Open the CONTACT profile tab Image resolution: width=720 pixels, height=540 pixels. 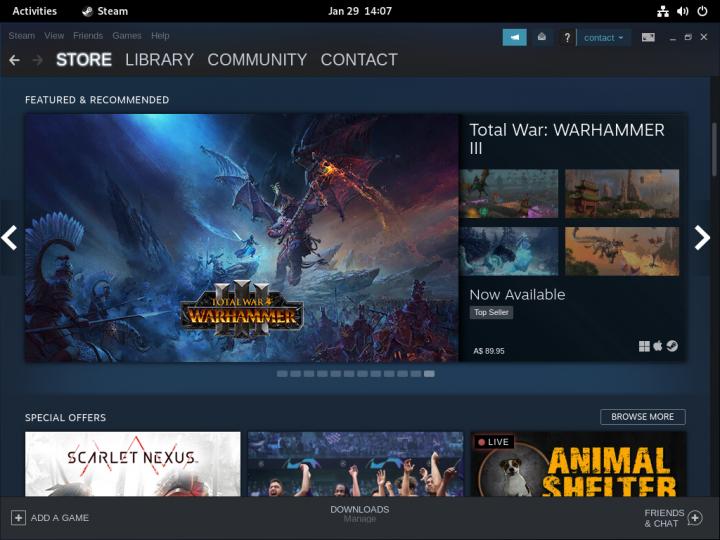359,60
